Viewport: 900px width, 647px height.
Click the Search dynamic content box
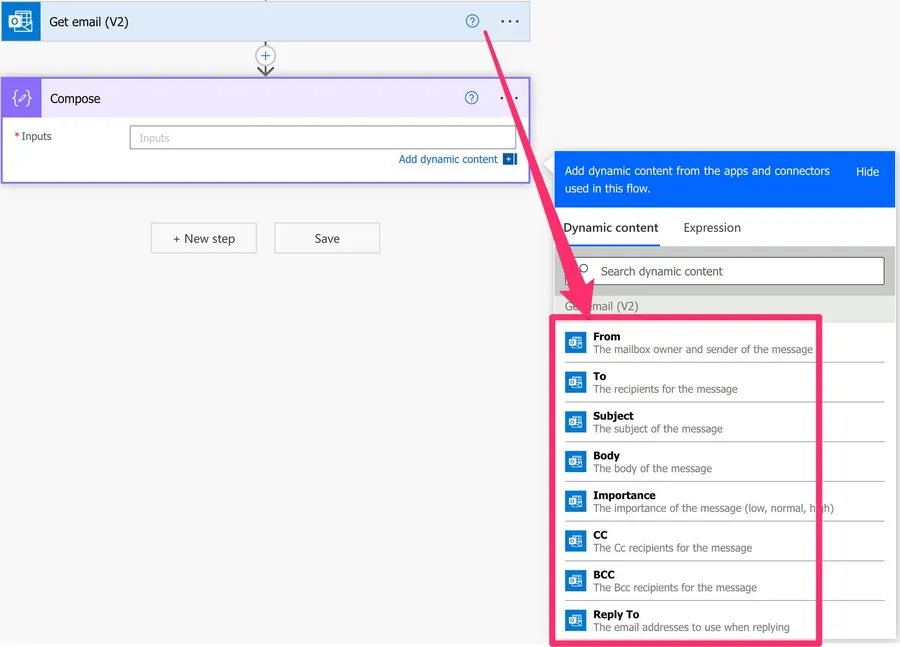click(735, 271)
